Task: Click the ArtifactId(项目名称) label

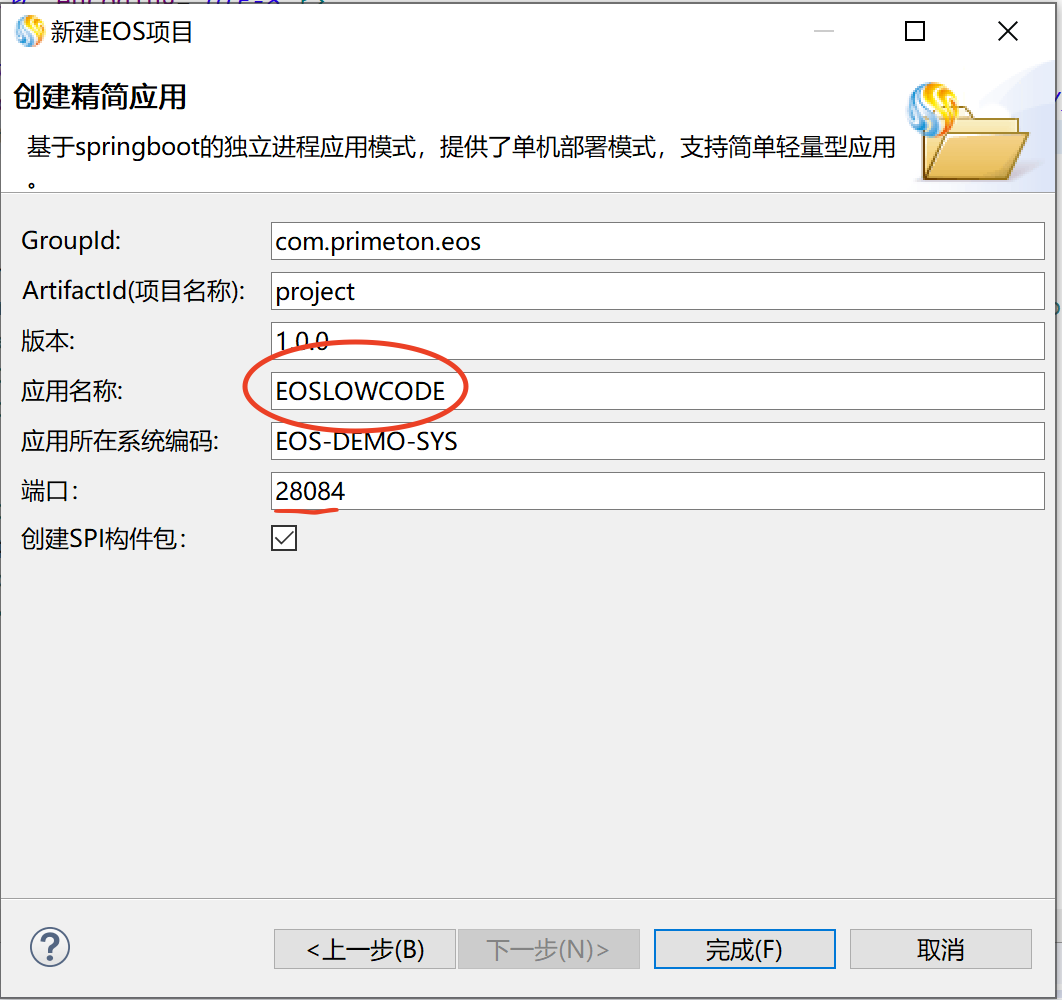Action: [x=134, y=292]
